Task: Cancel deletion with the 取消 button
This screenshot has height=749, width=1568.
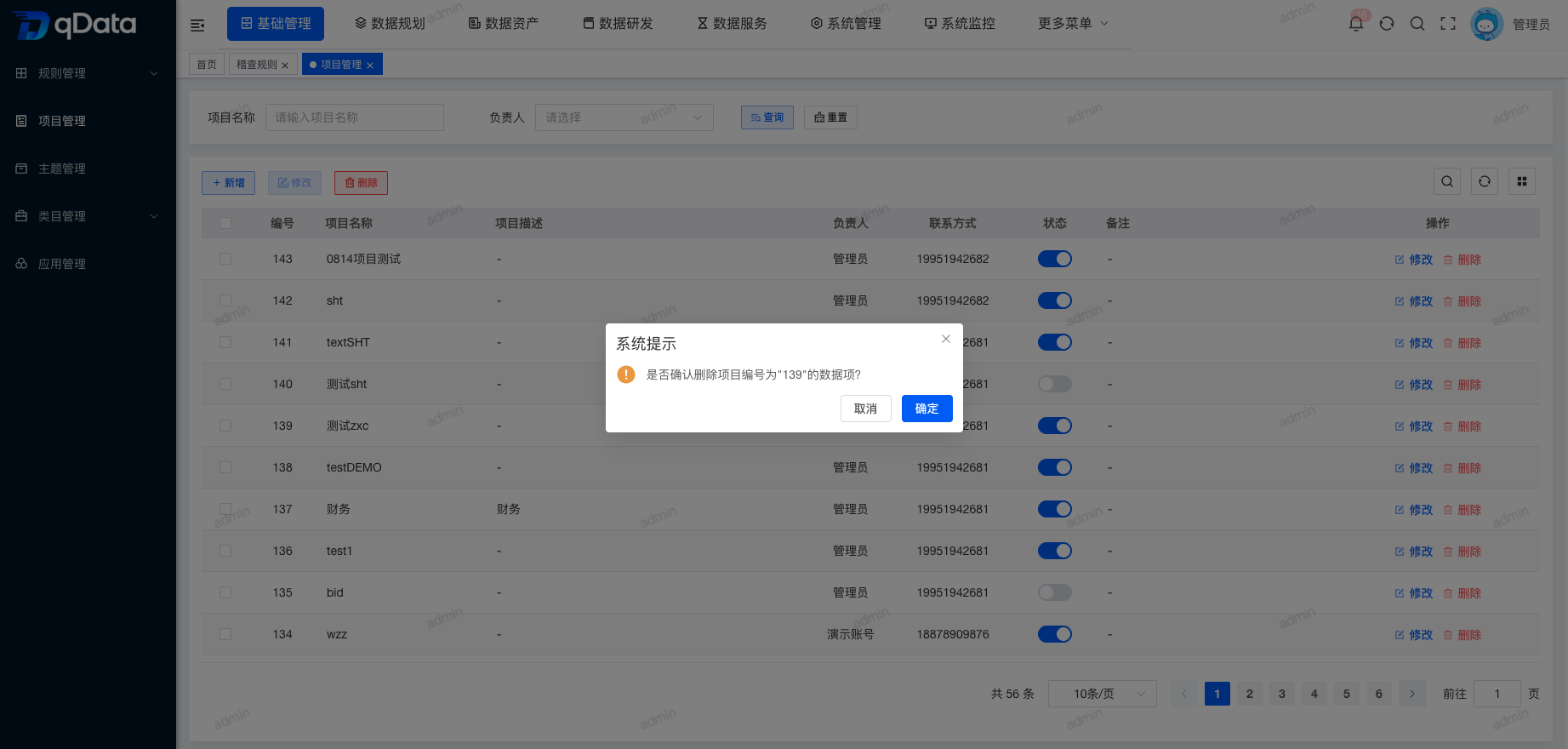Action: (x=865, y=409)
